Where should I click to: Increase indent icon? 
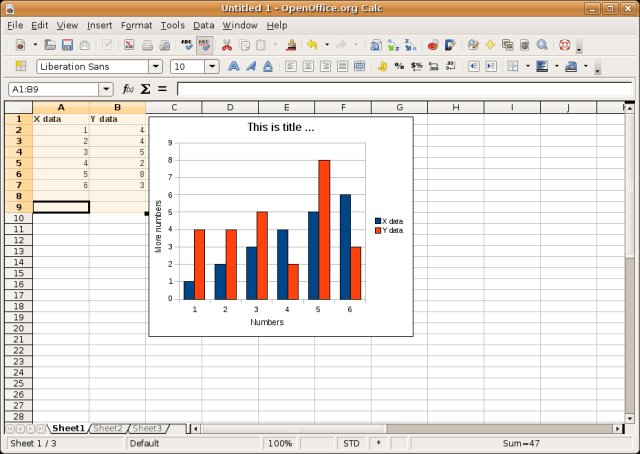tap(491, 66)
